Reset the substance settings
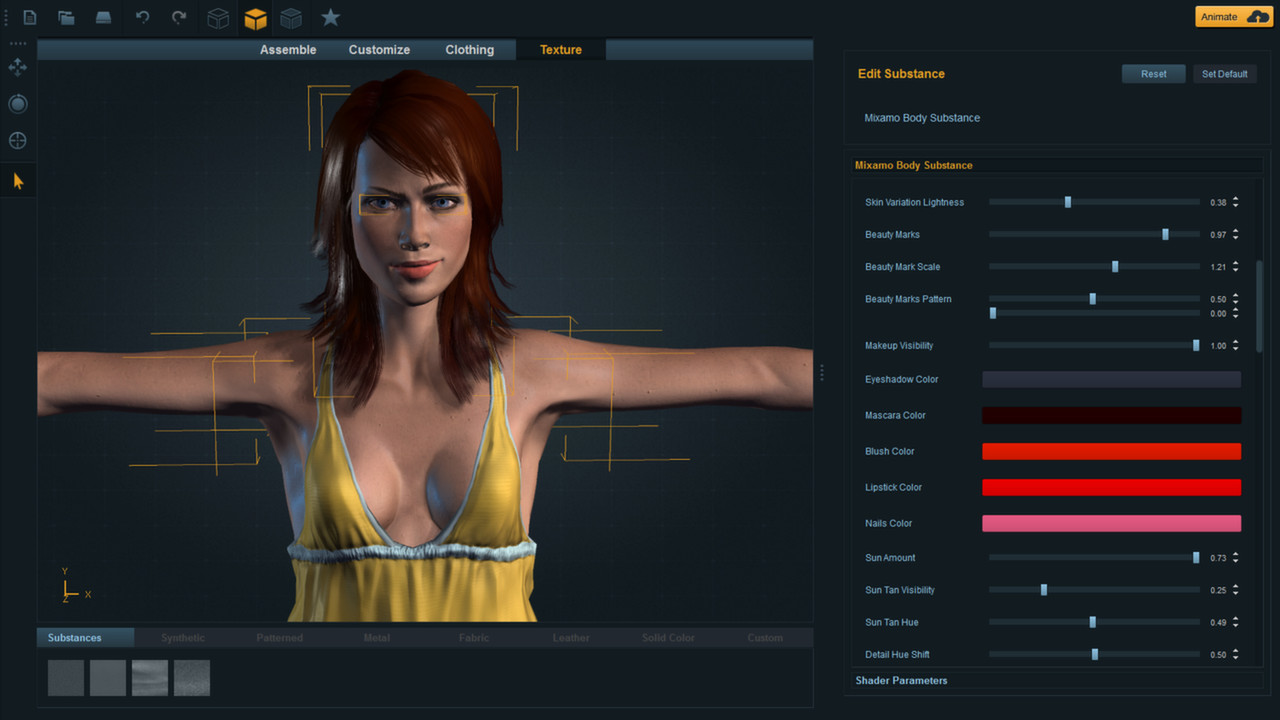1280x720 pixels. [1153, 73]
